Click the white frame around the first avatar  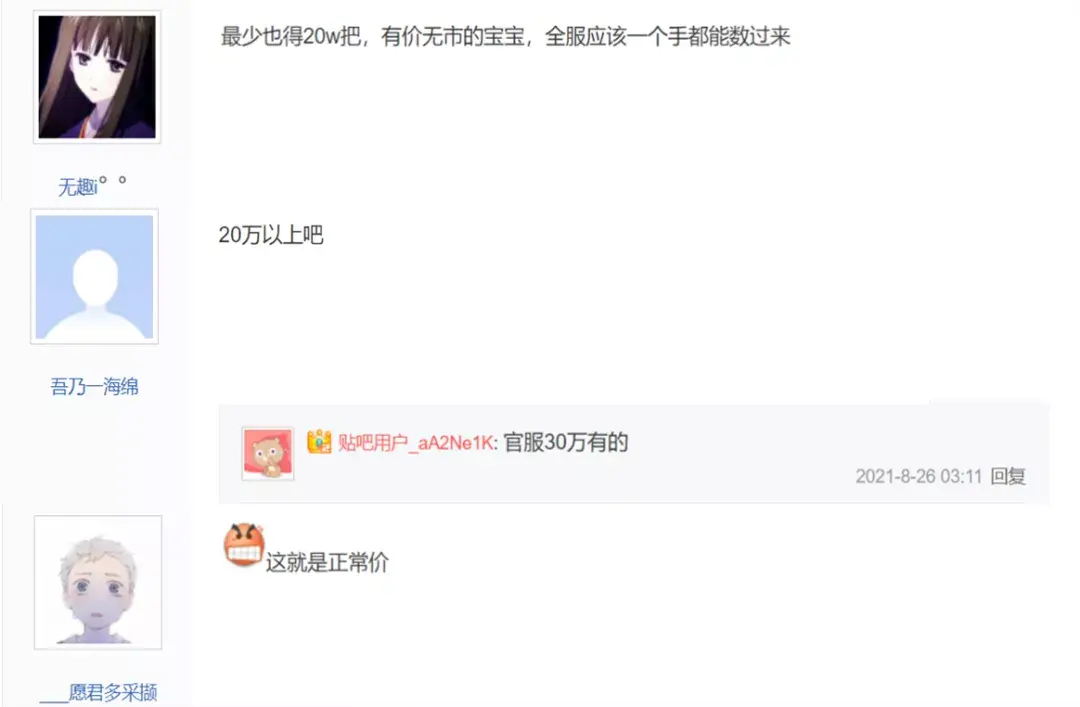click(97, 13)
